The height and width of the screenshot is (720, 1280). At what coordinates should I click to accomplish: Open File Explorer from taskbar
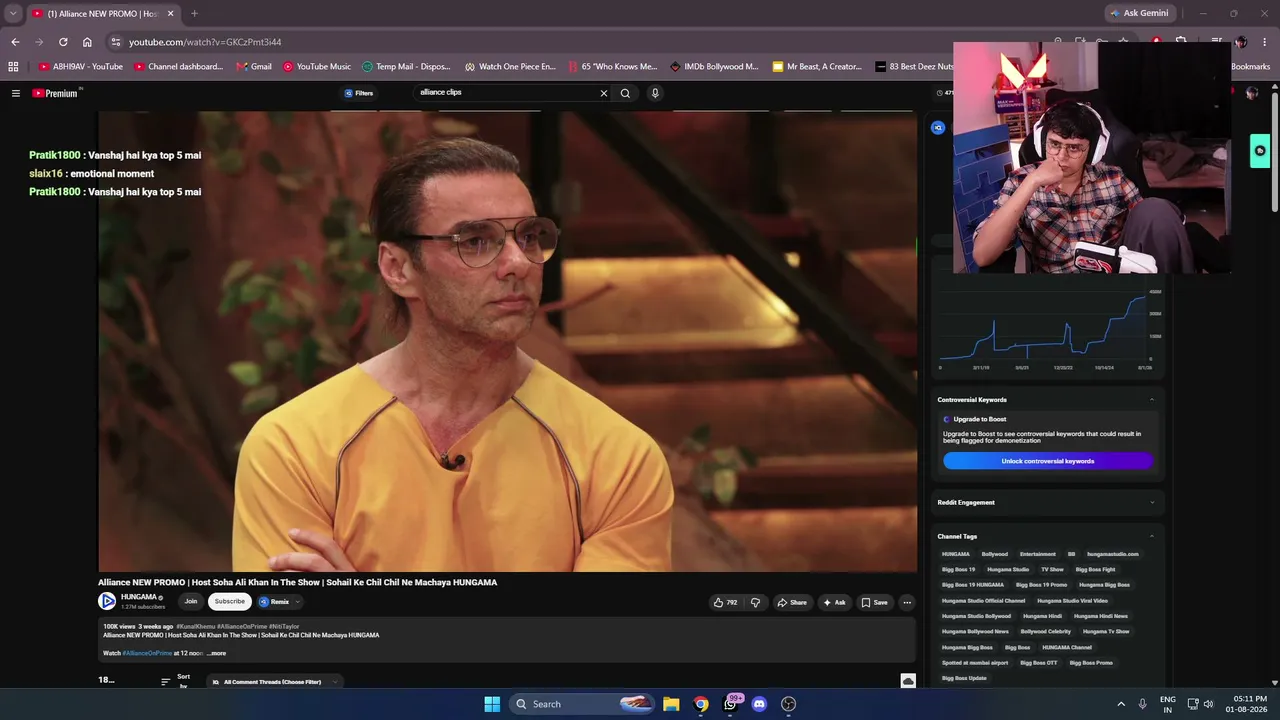[671, 704]
